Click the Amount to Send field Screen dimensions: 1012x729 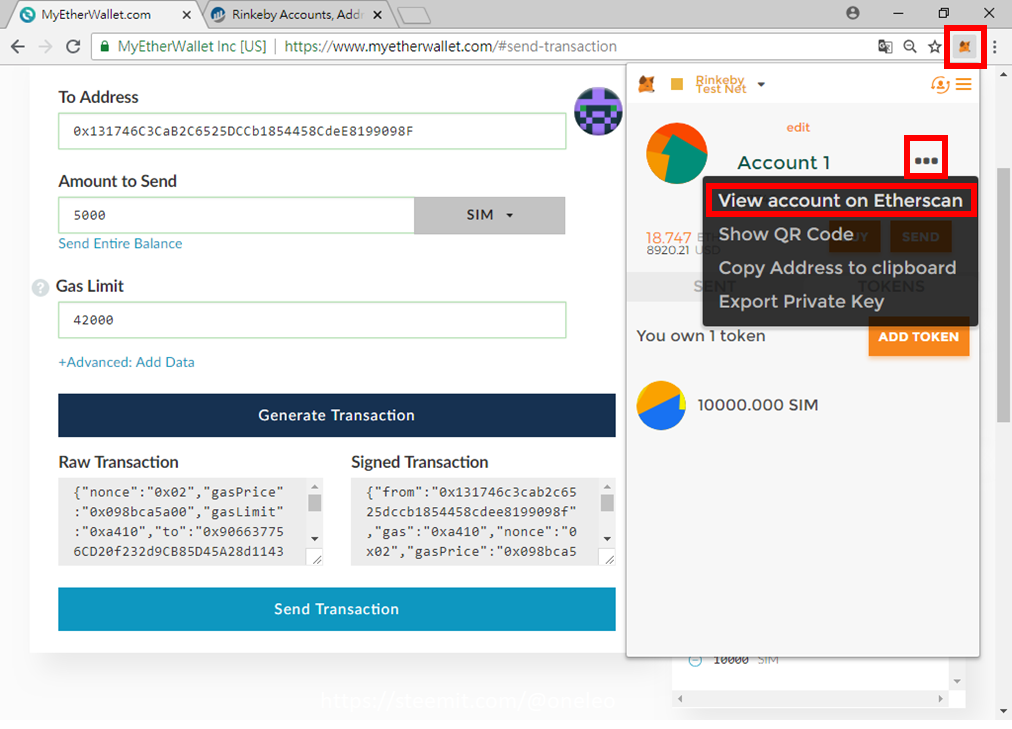tap(236, 215)
